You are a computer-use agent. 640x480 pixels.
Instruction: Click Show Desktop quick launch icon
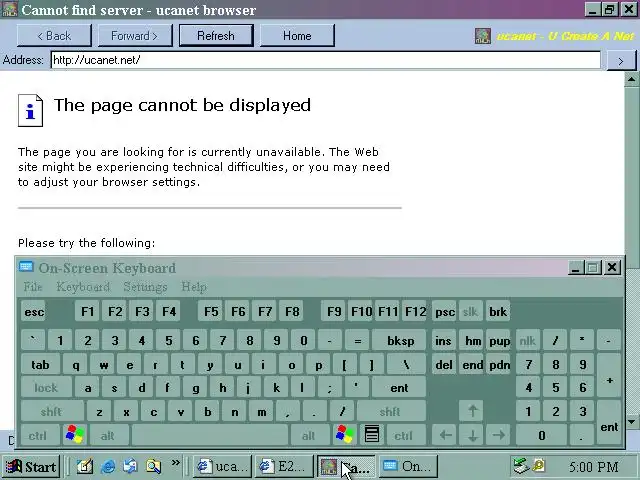coord(84,466)
